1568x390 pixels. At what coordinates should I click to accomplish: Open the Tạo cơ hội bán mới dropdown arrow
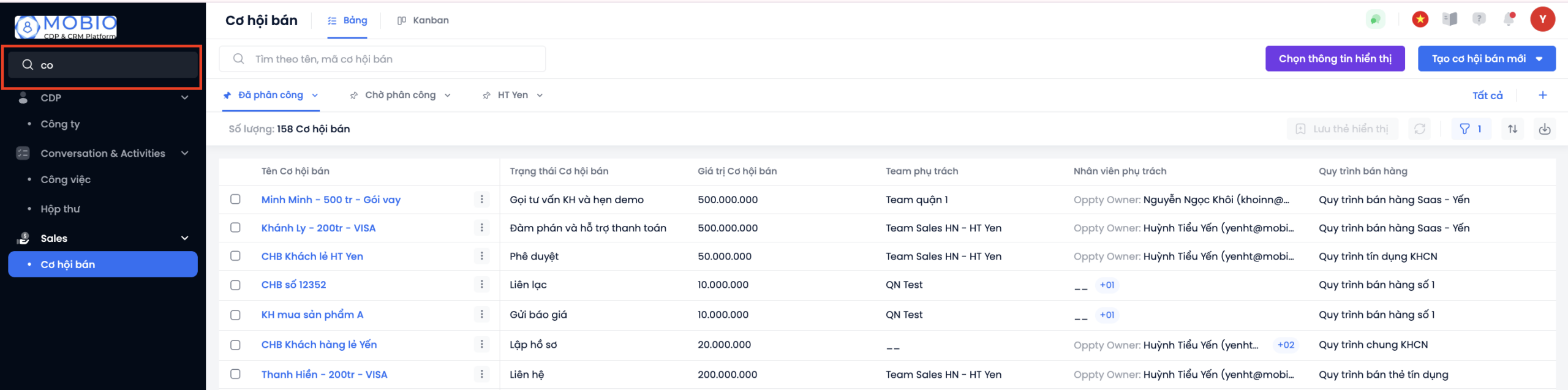point(1539,59)
